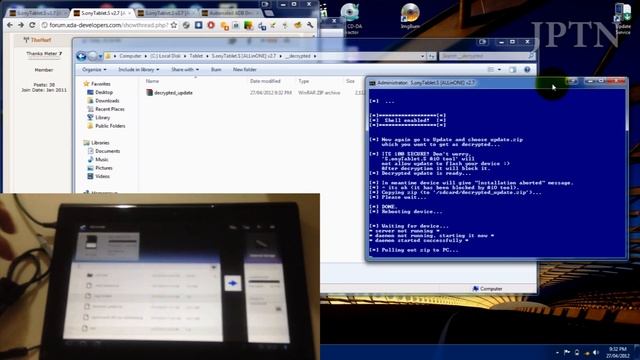This screenshot has width=640, height=360.
Task: Sort files by Date modified column
Action: [265, 81]
